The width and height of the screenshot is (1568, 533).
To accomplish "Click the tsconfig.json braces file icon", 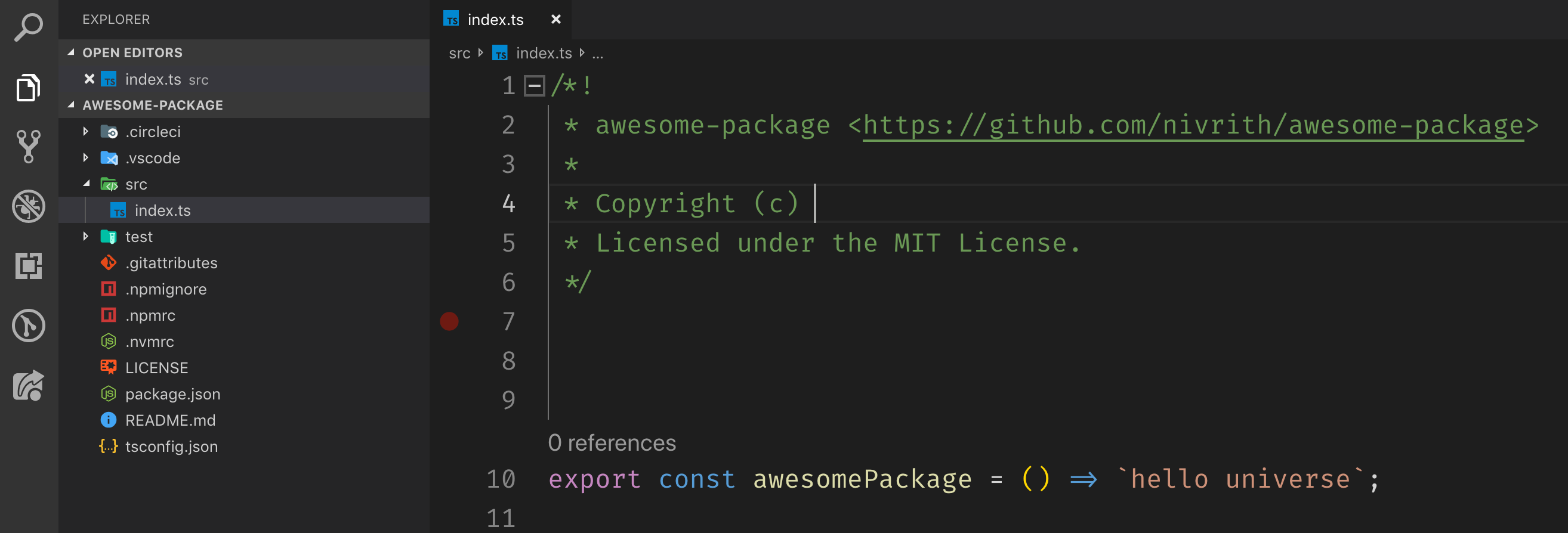I will point(109,445).
